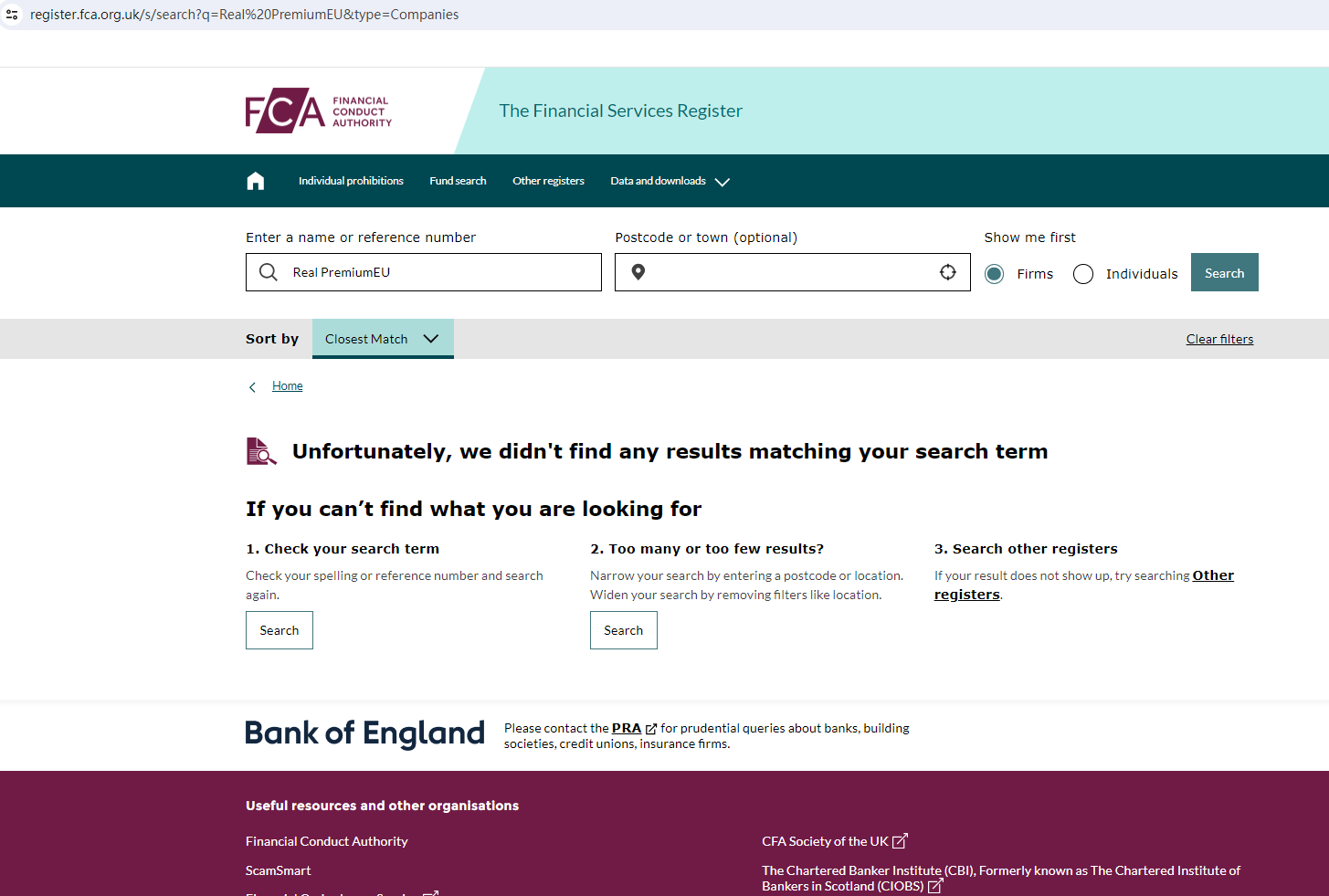Click the home icon in navigation bar
This screenshot has width=1329, height=896.
point(256,181)
